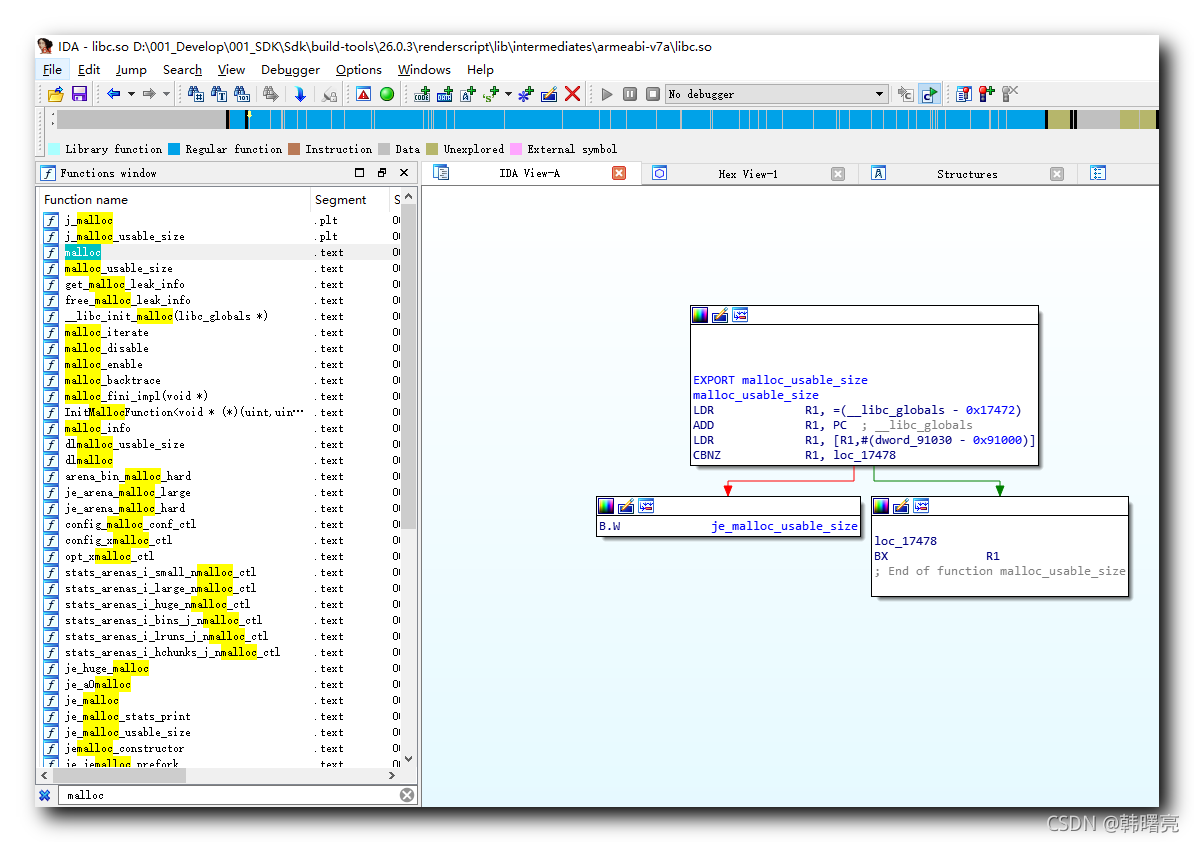
Task: Jump back with the blue left arrow
Action: tap(113, 94)
